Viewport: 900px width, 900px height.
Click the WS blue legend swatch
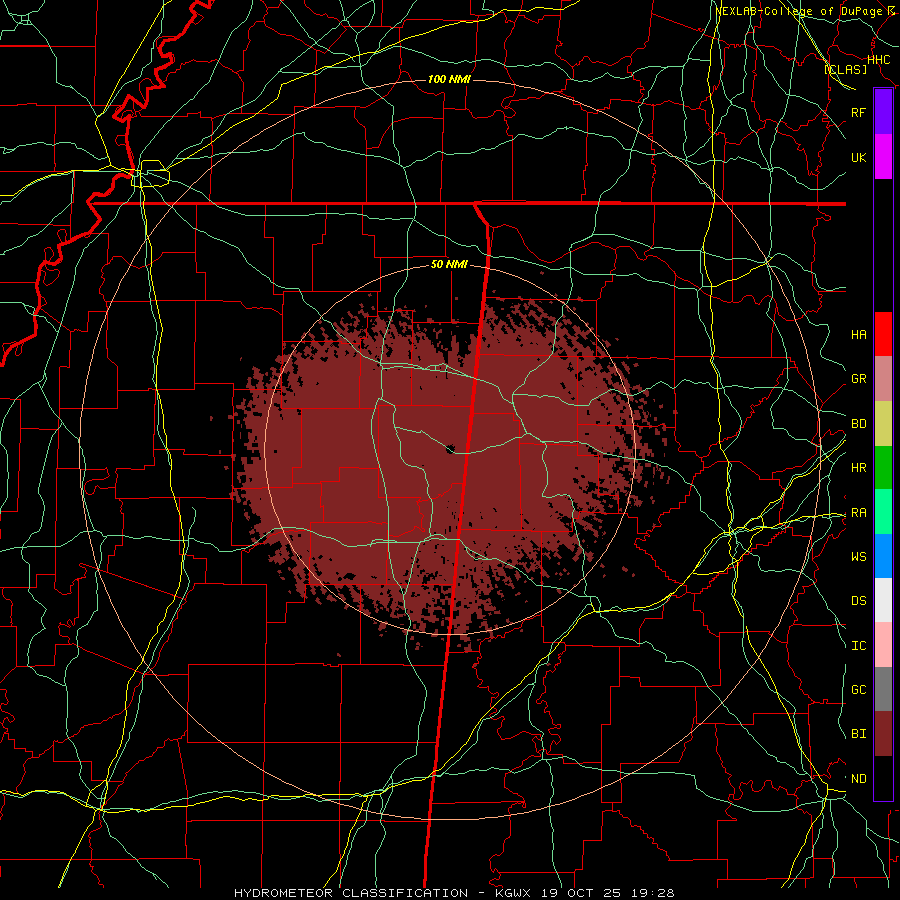[883, 556]
